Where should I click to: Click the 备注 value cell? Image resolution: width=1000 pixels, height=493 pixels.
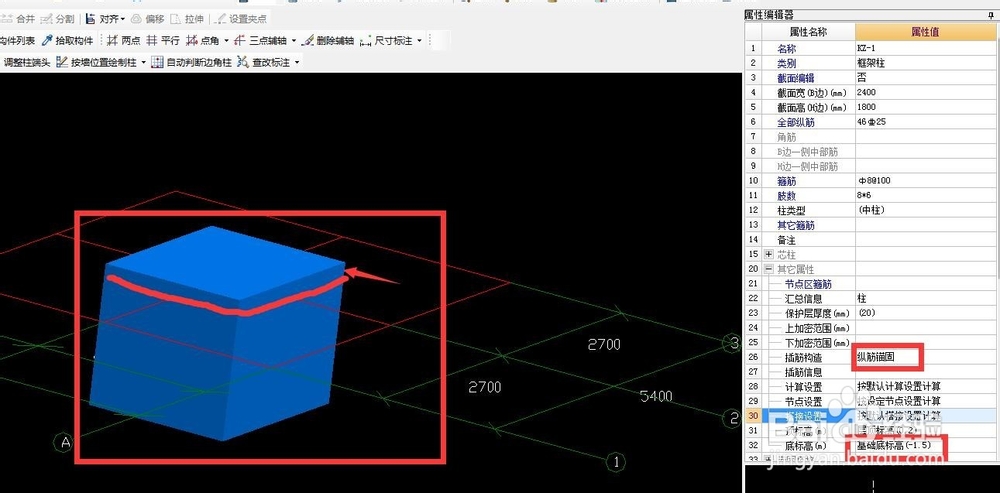tap(925, 240)
